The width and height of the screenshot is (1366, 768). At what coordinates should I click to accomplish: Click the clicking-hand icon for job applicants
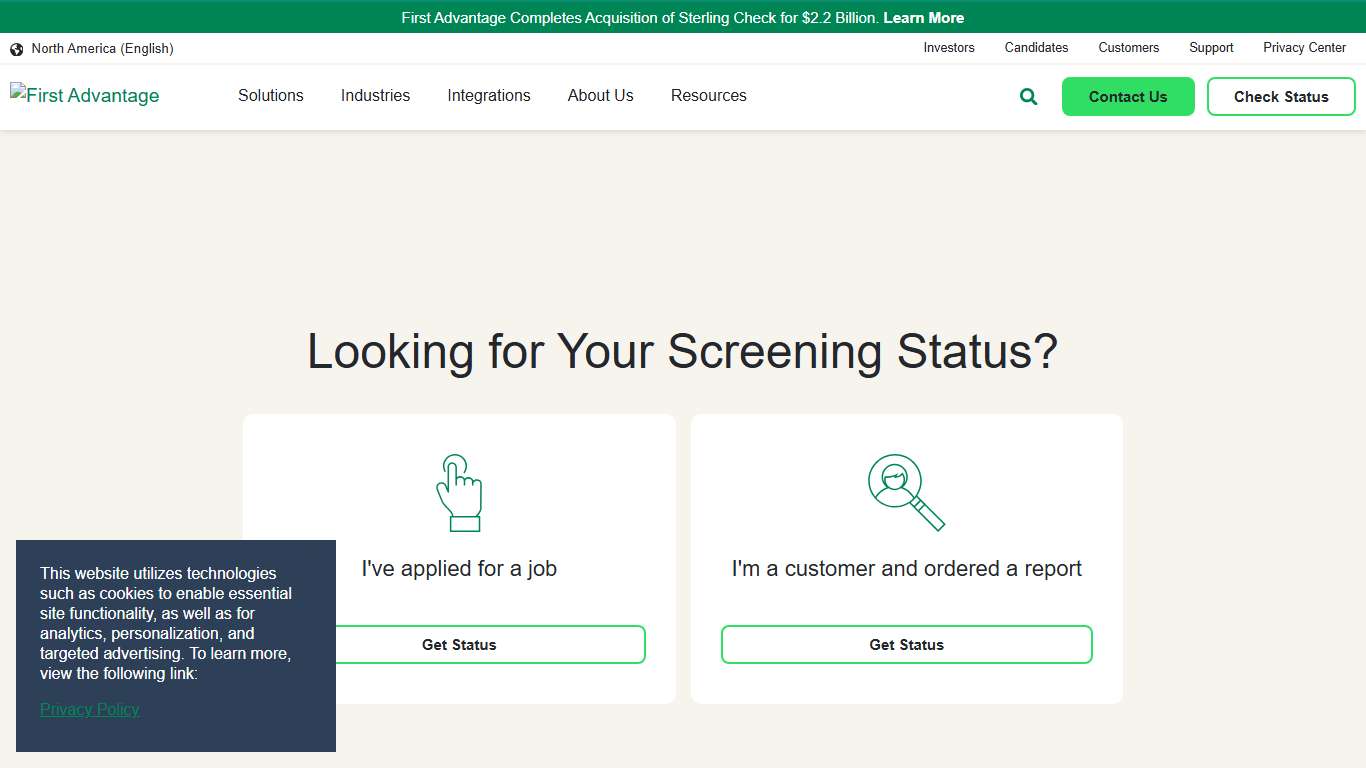(x=459, y=491)
